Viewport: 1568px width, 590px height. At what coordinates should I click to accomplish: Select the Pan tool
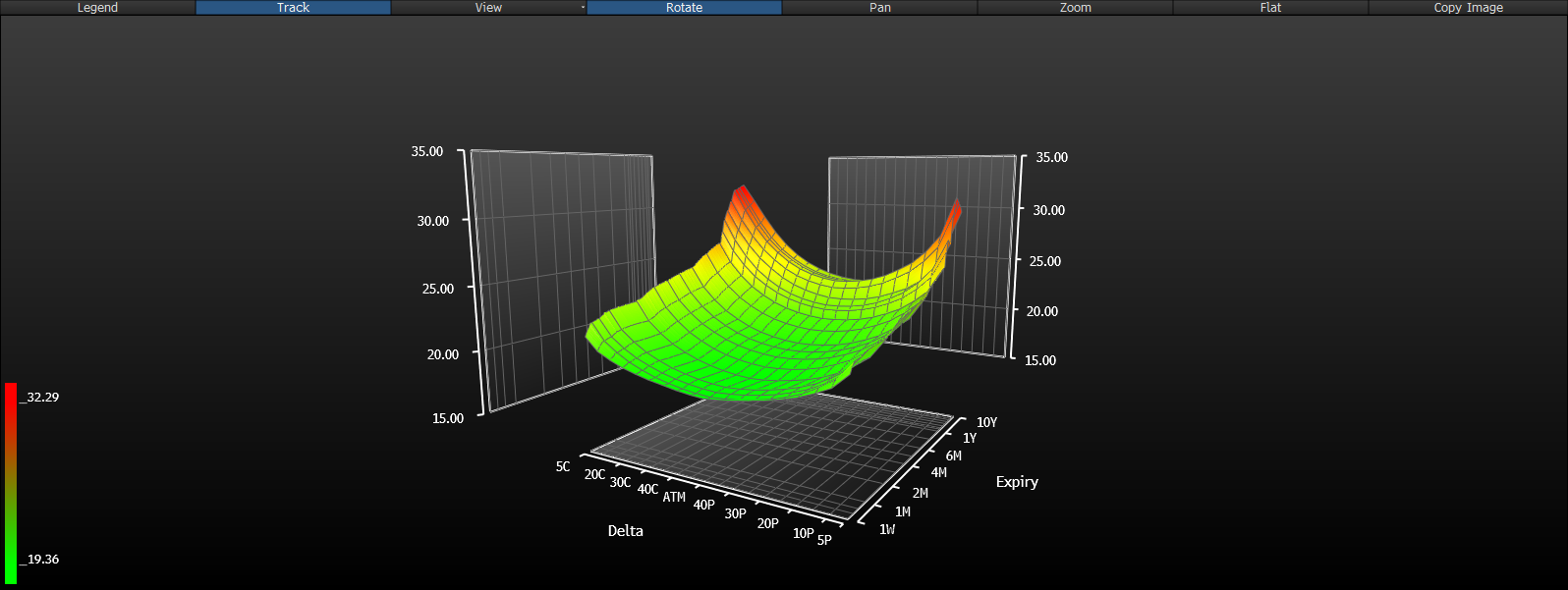coord(879,7)
